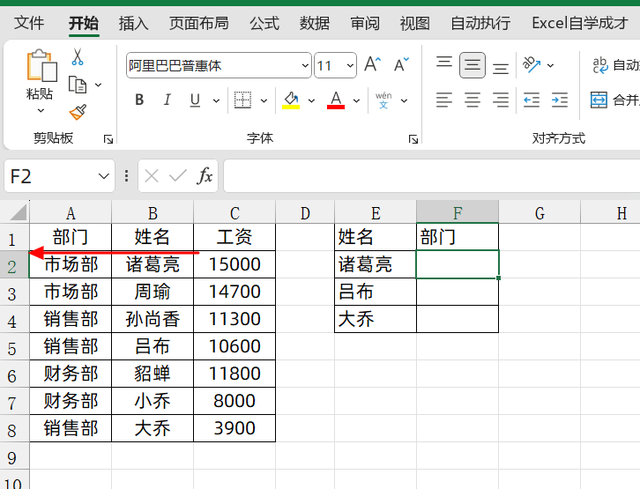Click the Insert Function fx icon

coord(205,176)
